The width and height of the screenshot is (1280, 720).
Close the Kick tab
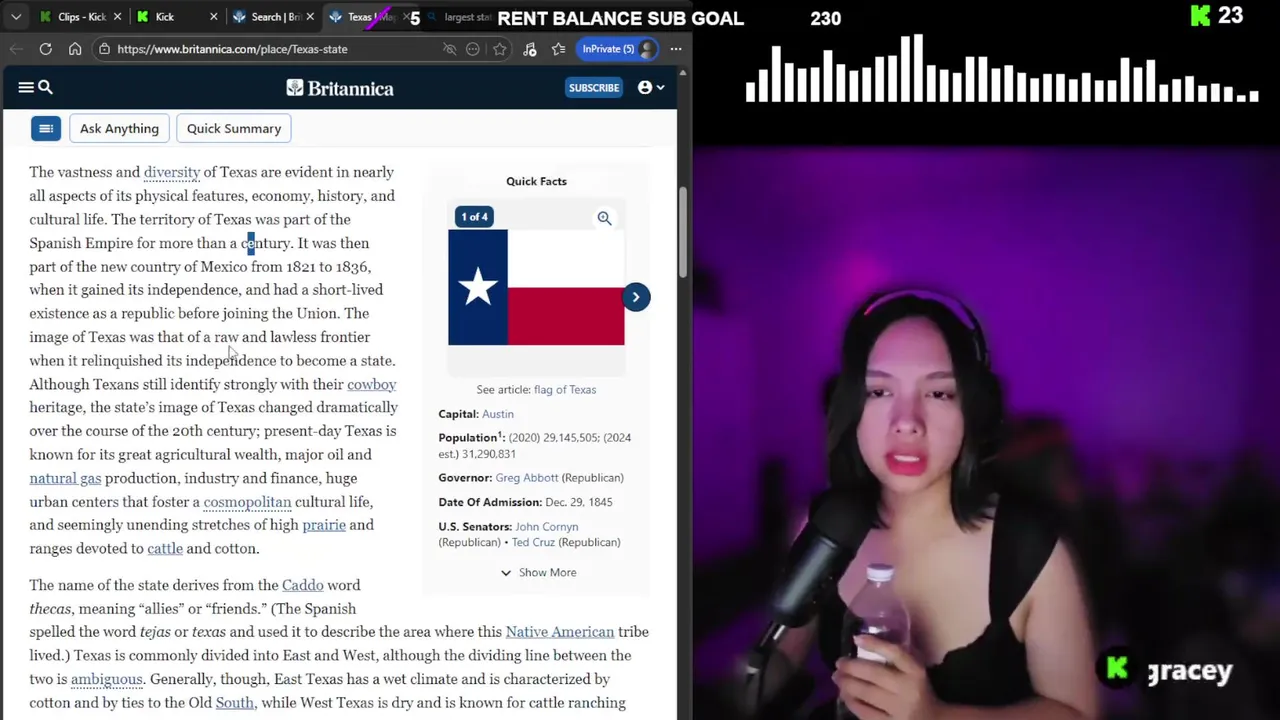click(214, 17)
